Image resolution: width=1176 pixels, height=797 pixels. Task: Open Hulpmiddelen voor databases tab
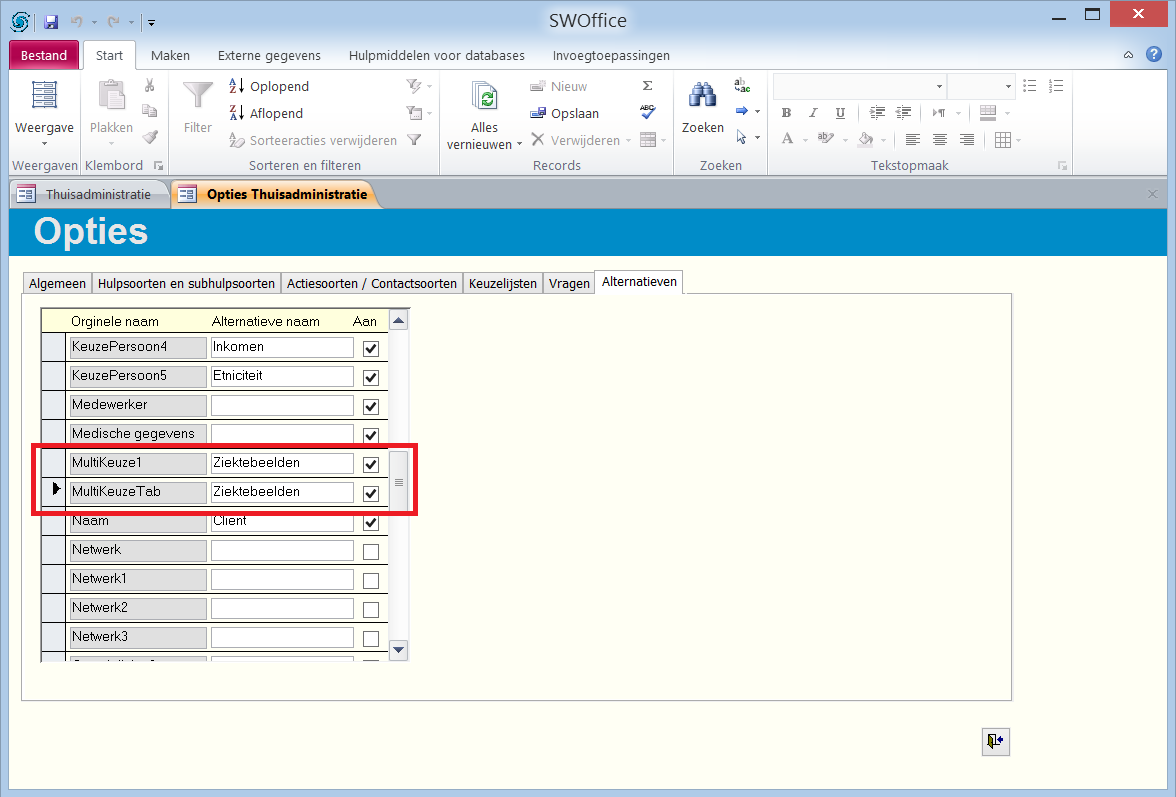pos(436,55)
